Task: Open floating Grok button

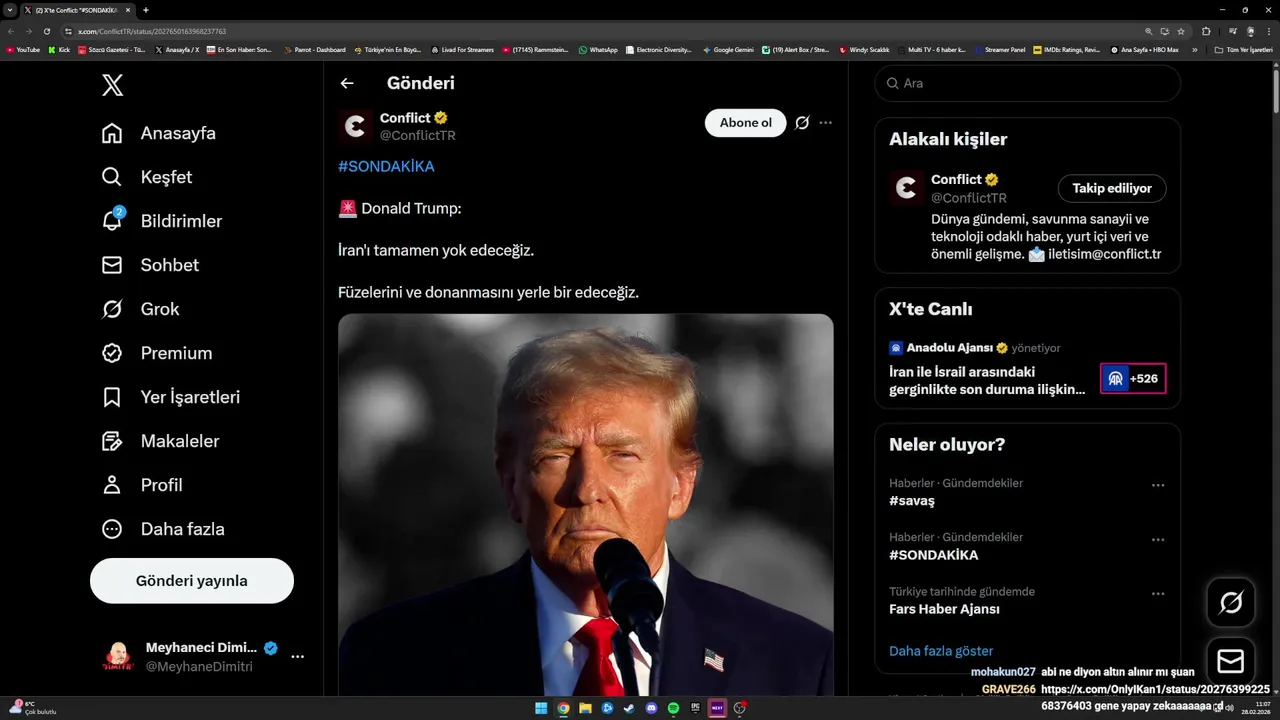Action: [1231, 602]
